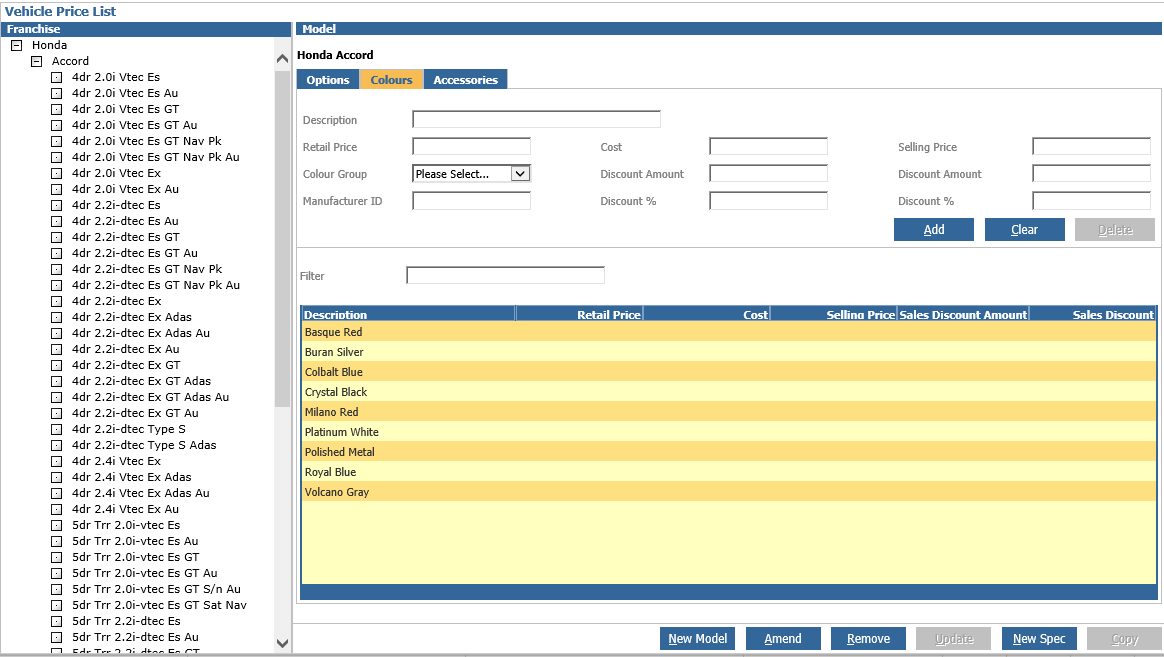Viewport: 1164px width, 657px height.
Task: Select 4dr 2.2i-dtec Ex Adas Au
Action: pyautogui.click(x=141, y=333)
